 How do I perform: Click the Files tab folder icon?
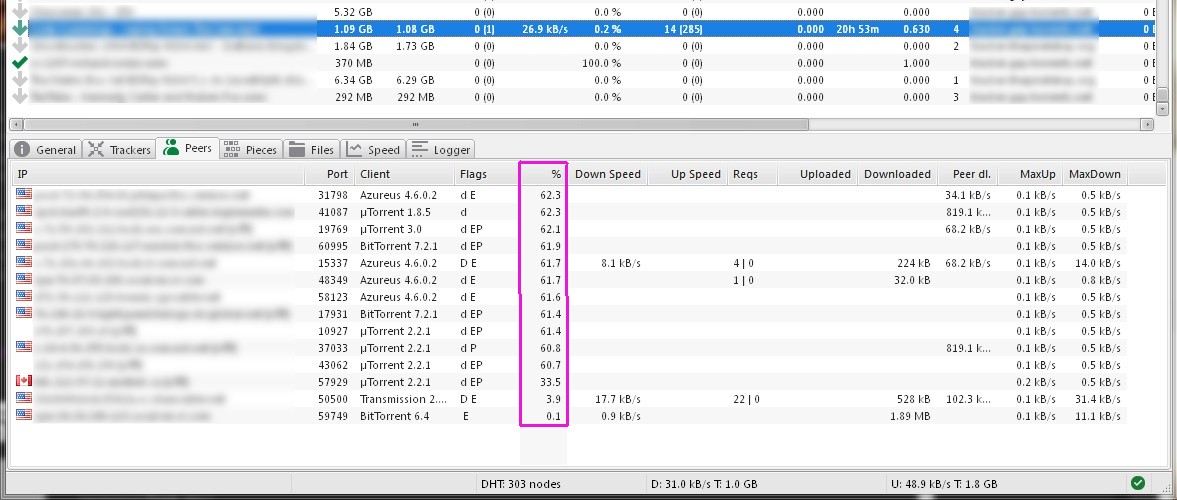pyautogui.click(x=297, y=150)
